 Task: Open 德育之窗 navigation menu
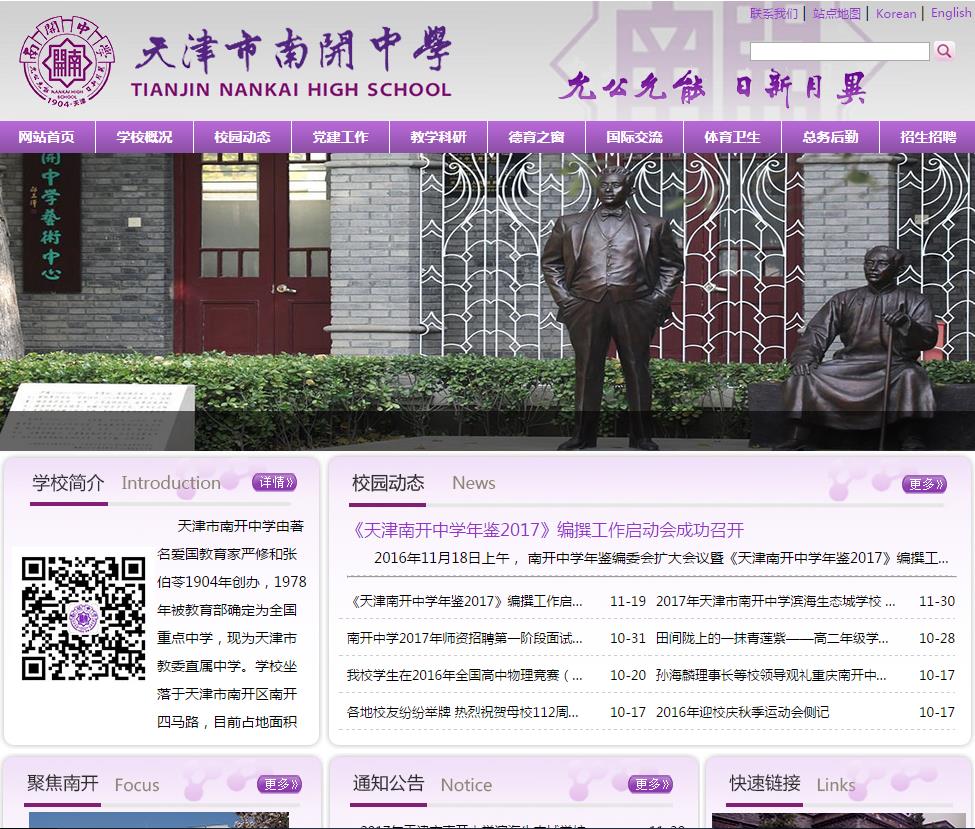[x=536, y=137]
